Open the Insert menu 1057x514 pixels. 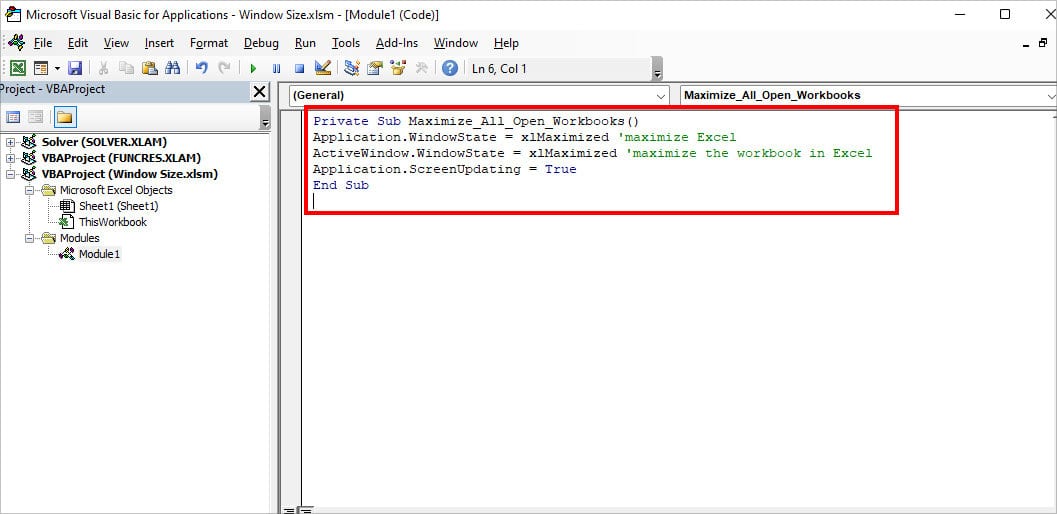pyautogui.click(x=159, y=43)
